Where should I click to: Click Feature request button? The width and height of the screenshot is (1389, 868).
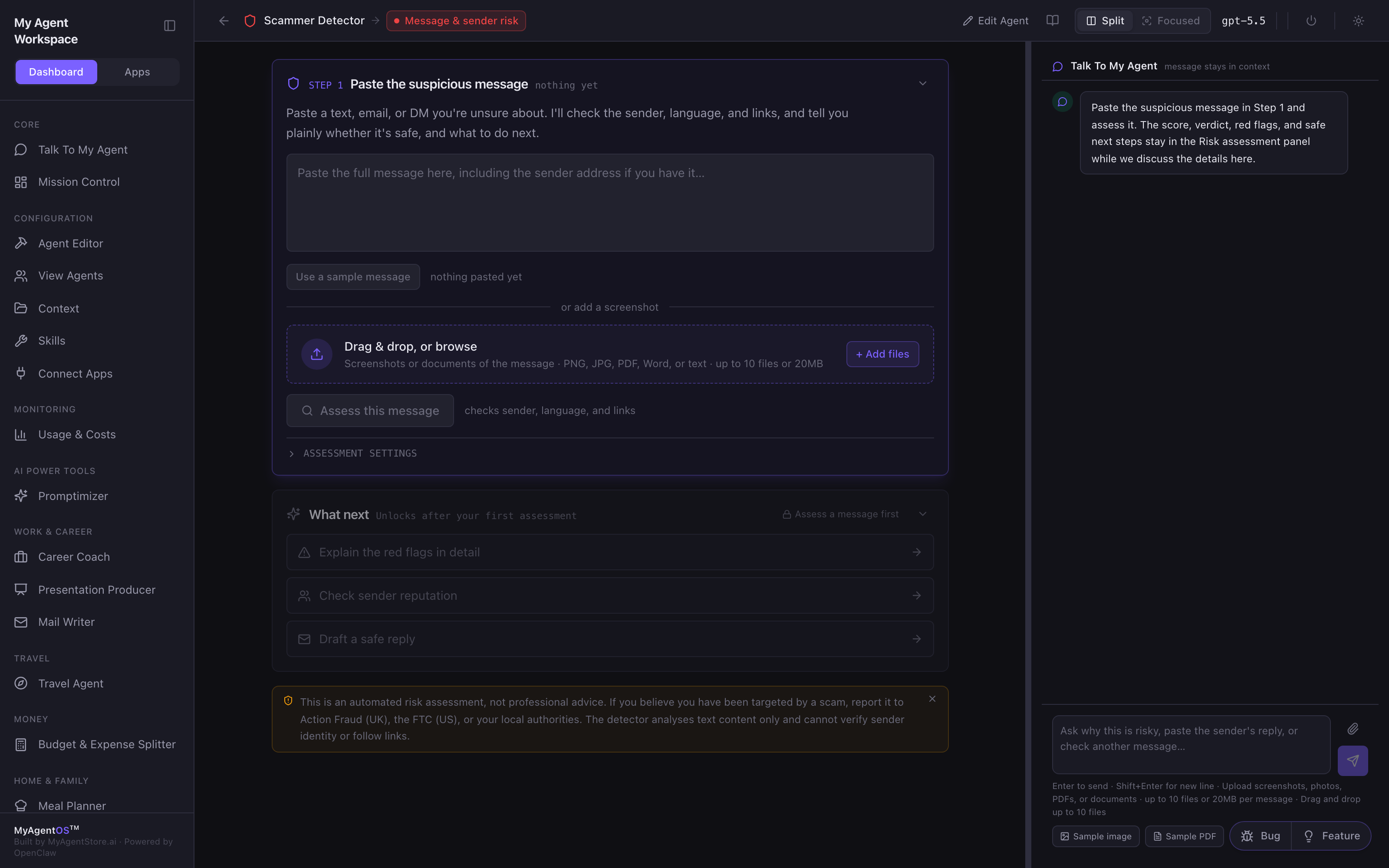(1331, 836)
